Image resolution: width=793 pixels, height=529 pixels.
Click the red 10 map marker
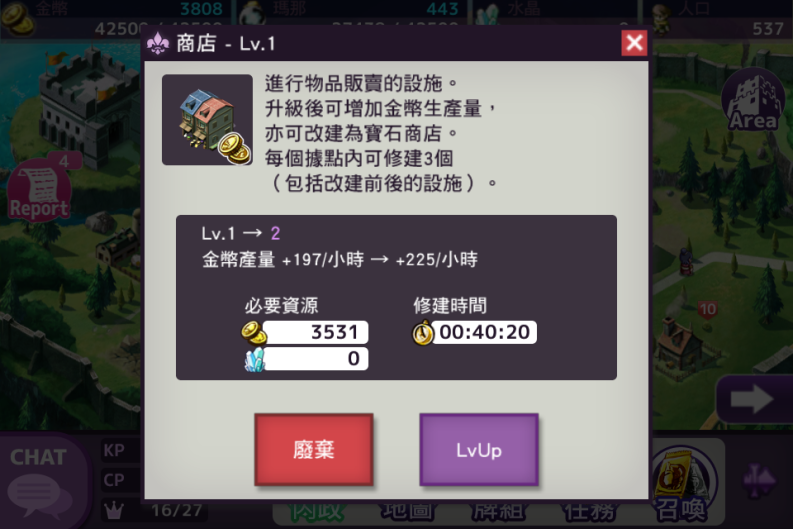pyautogui.click(x=708, y=309)
